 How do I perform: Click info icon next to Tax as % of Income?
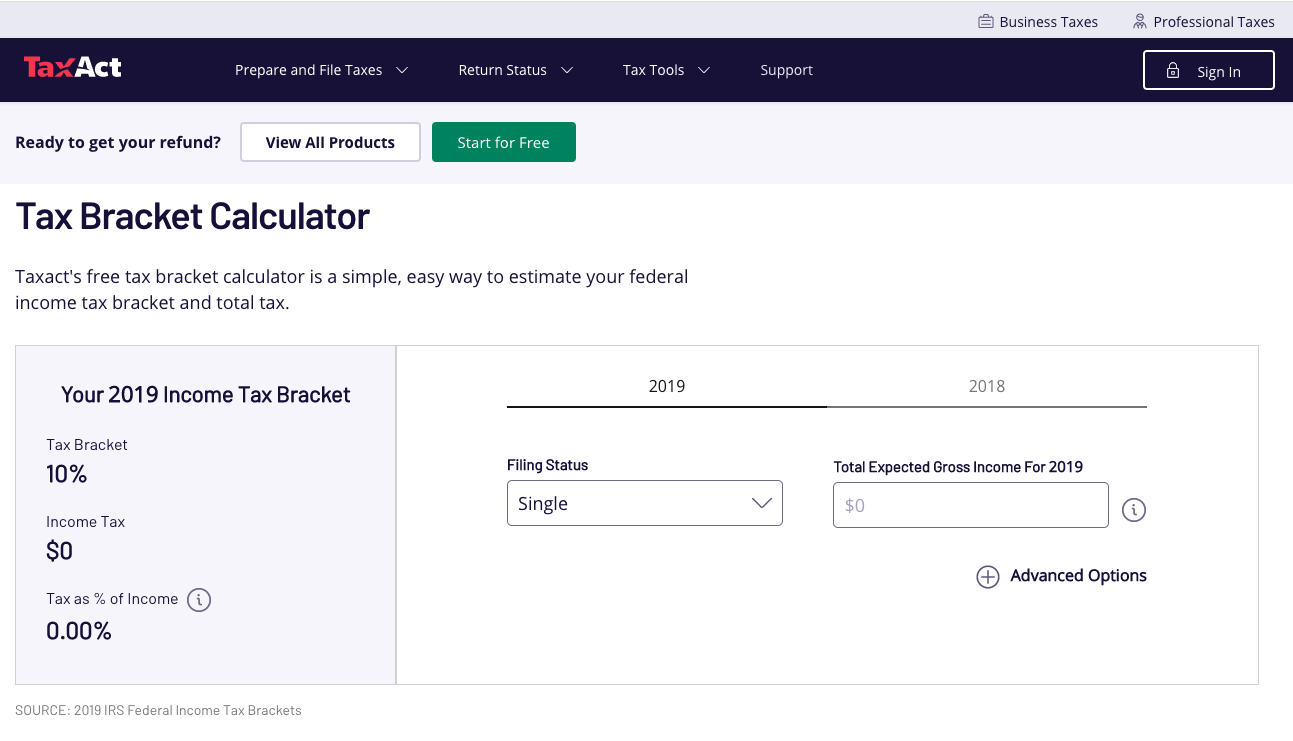tap(199, 600)
